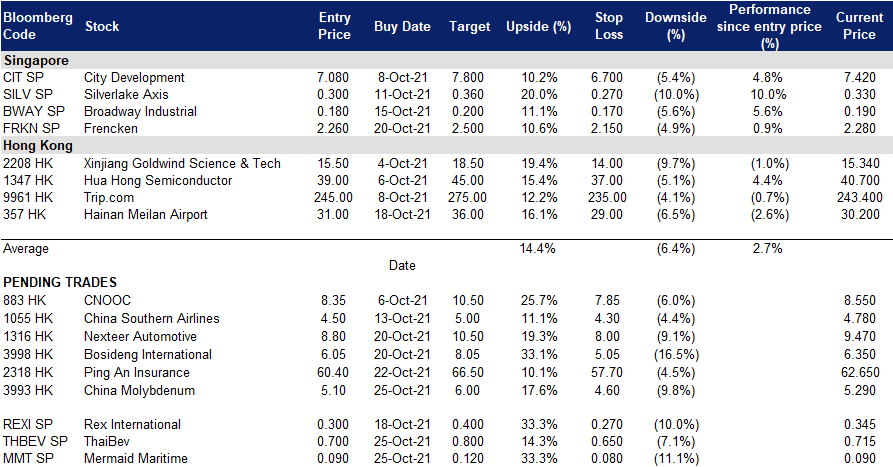
Task: Select the 'Buy Date' column header
Action: (x=402, y=26)
